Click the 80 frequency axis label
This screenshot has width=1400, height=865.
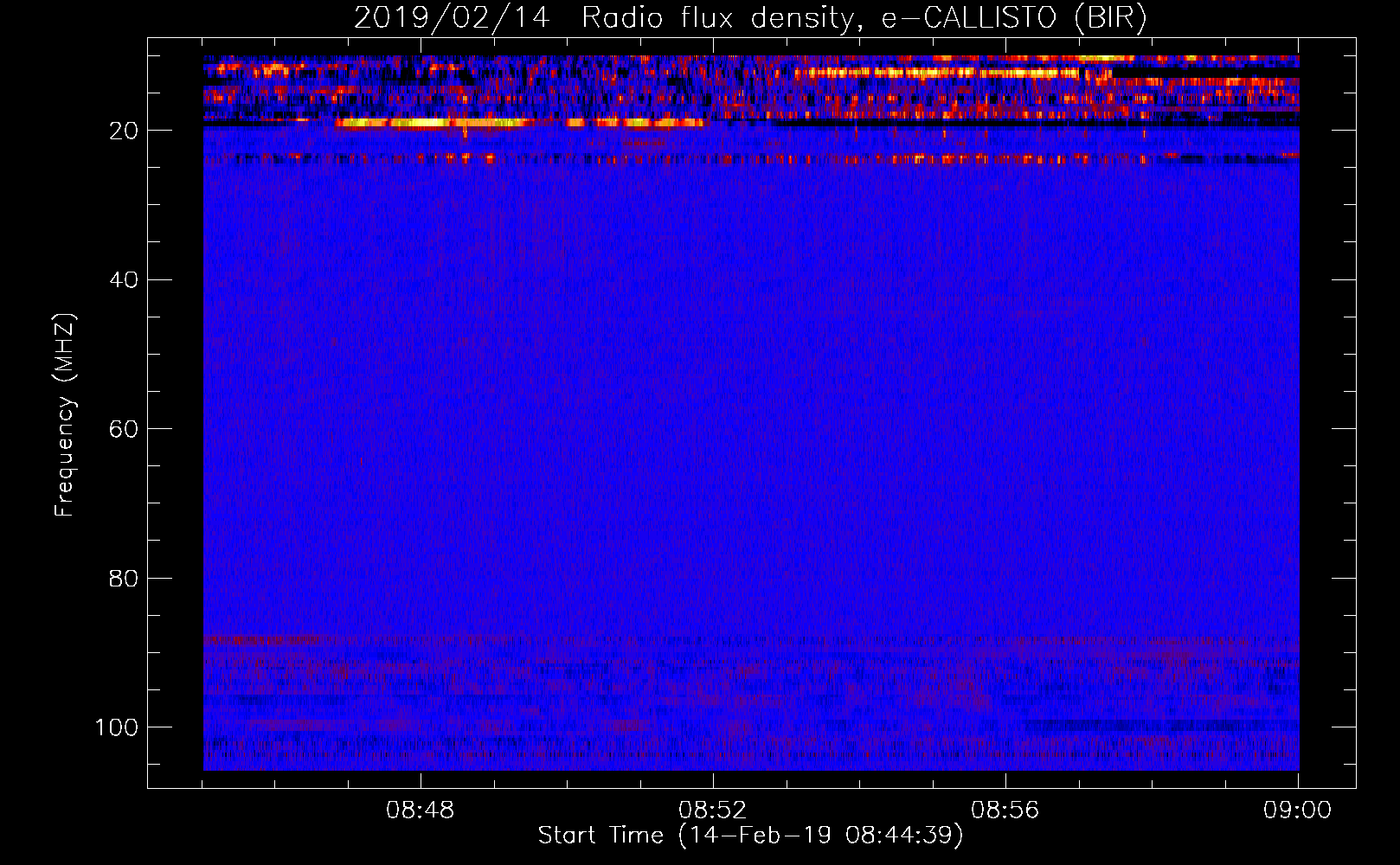point(124,579)
